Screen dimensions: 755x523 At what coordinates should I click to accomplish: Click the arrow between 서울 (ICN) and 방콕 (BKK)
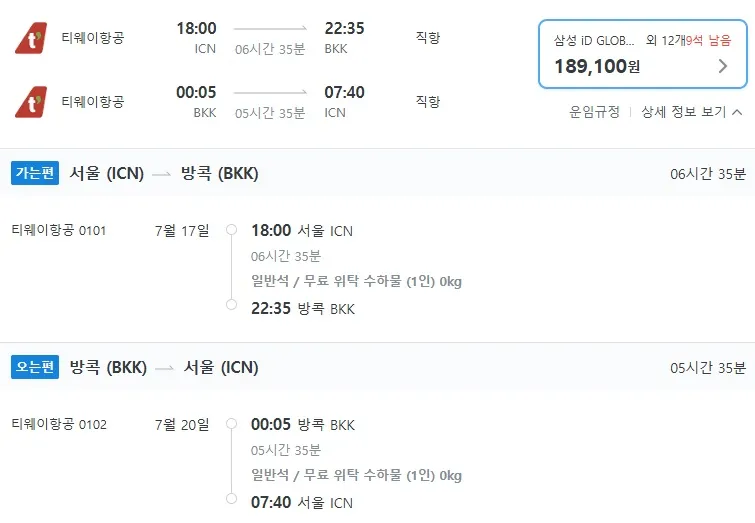click(162, 174)
